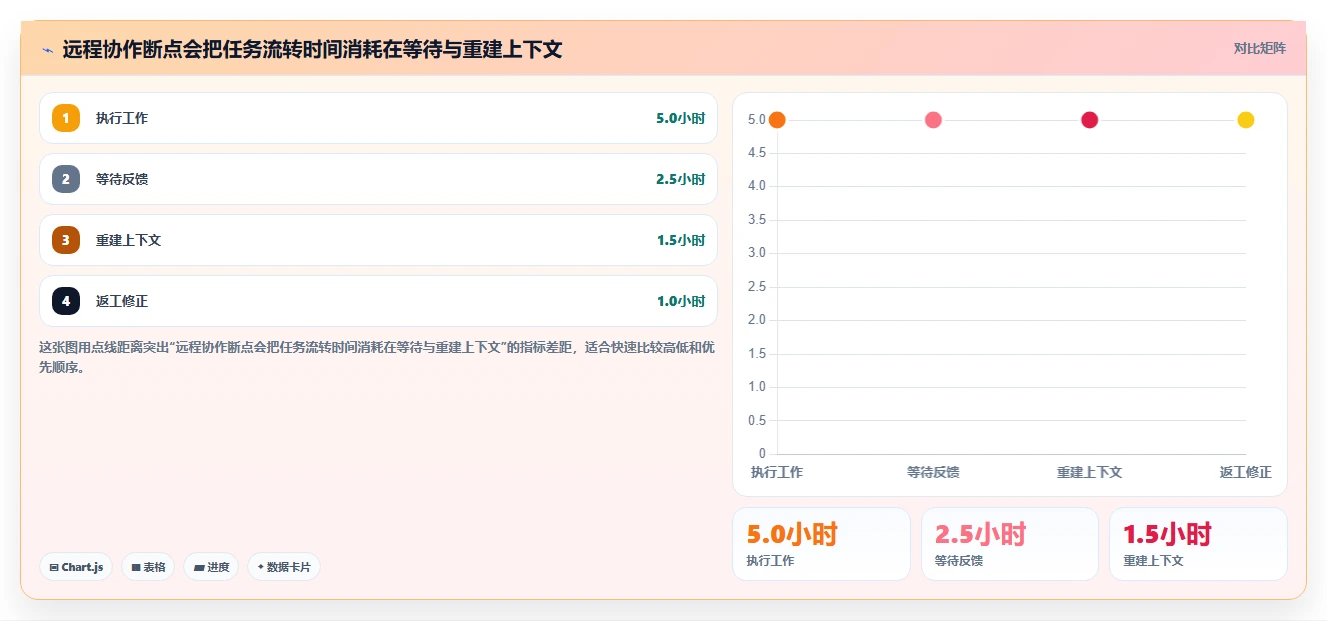This screenshot has width=1327, height=621.
Task: Open the 1.5小时 重建上下文 stat card
Action: (1198, 544)
